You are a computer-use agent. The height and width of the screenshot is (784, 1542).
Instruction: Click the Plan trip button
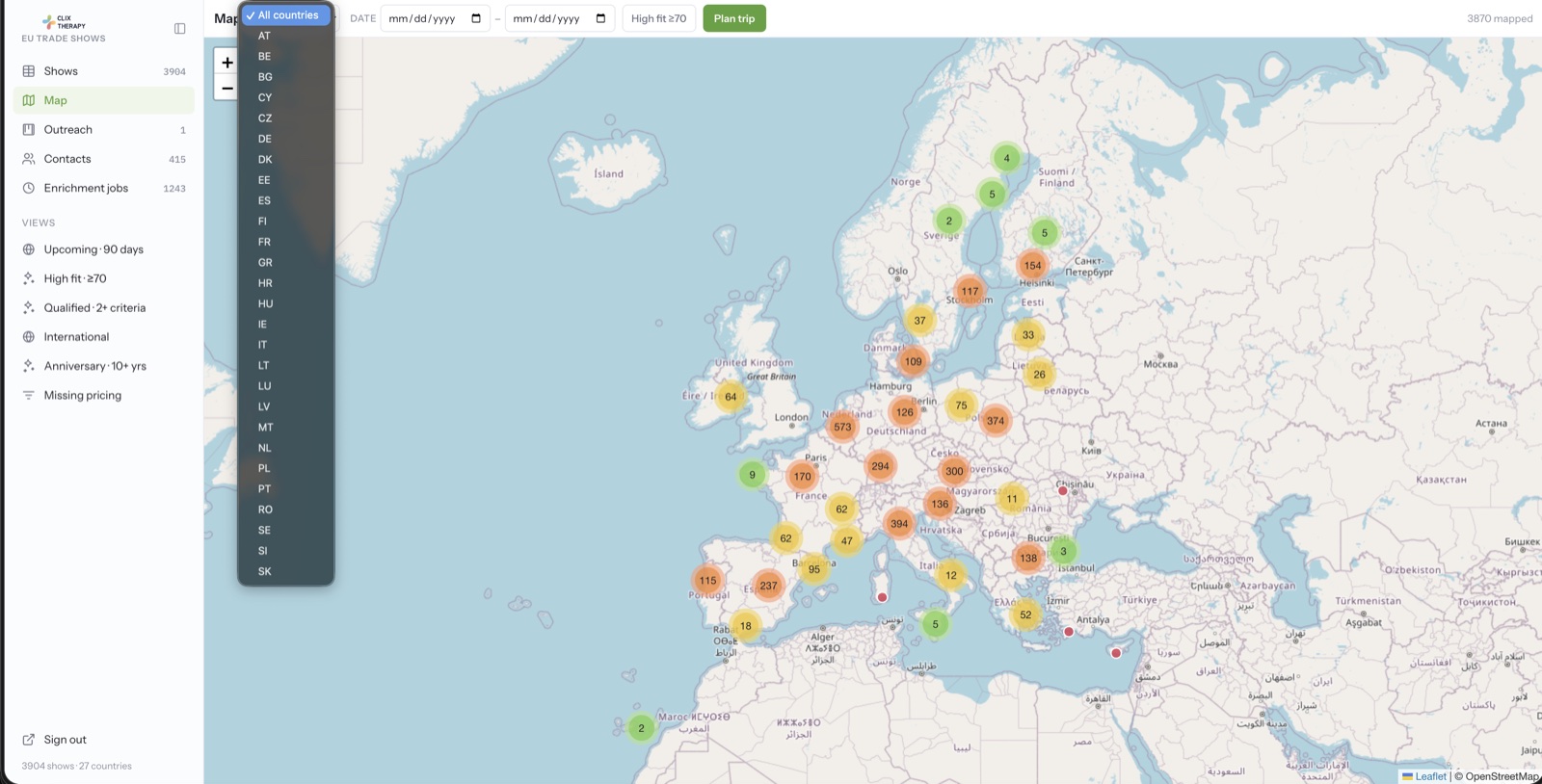[734, 18]
